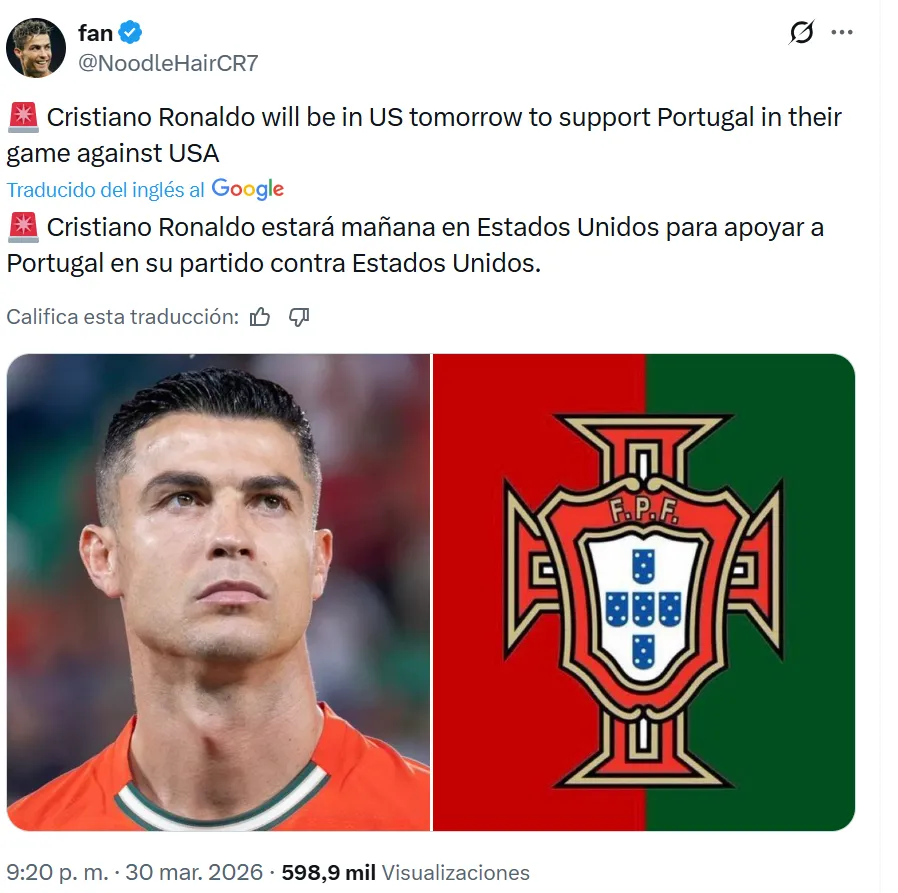Rate translation with thumbs down

299,316
